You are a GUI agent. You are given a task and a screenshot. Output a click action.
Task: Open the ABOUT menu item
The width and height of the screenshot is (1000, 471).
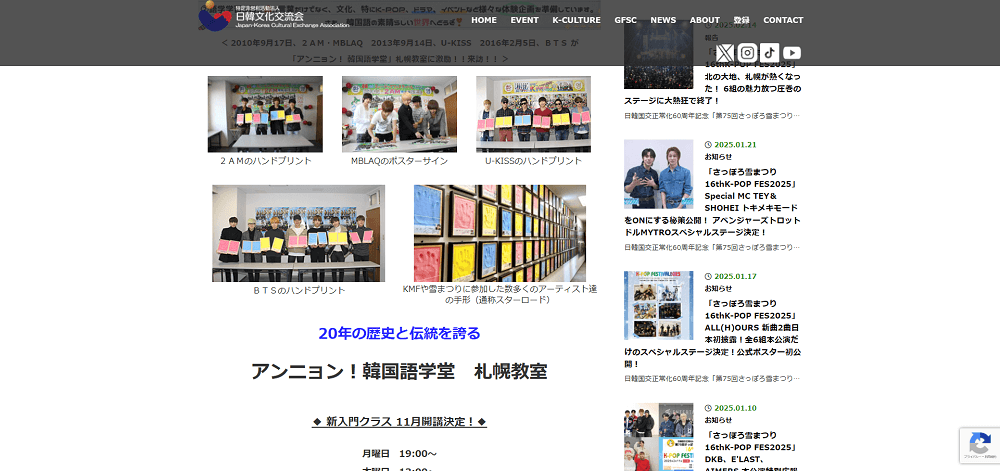[705, 20]
